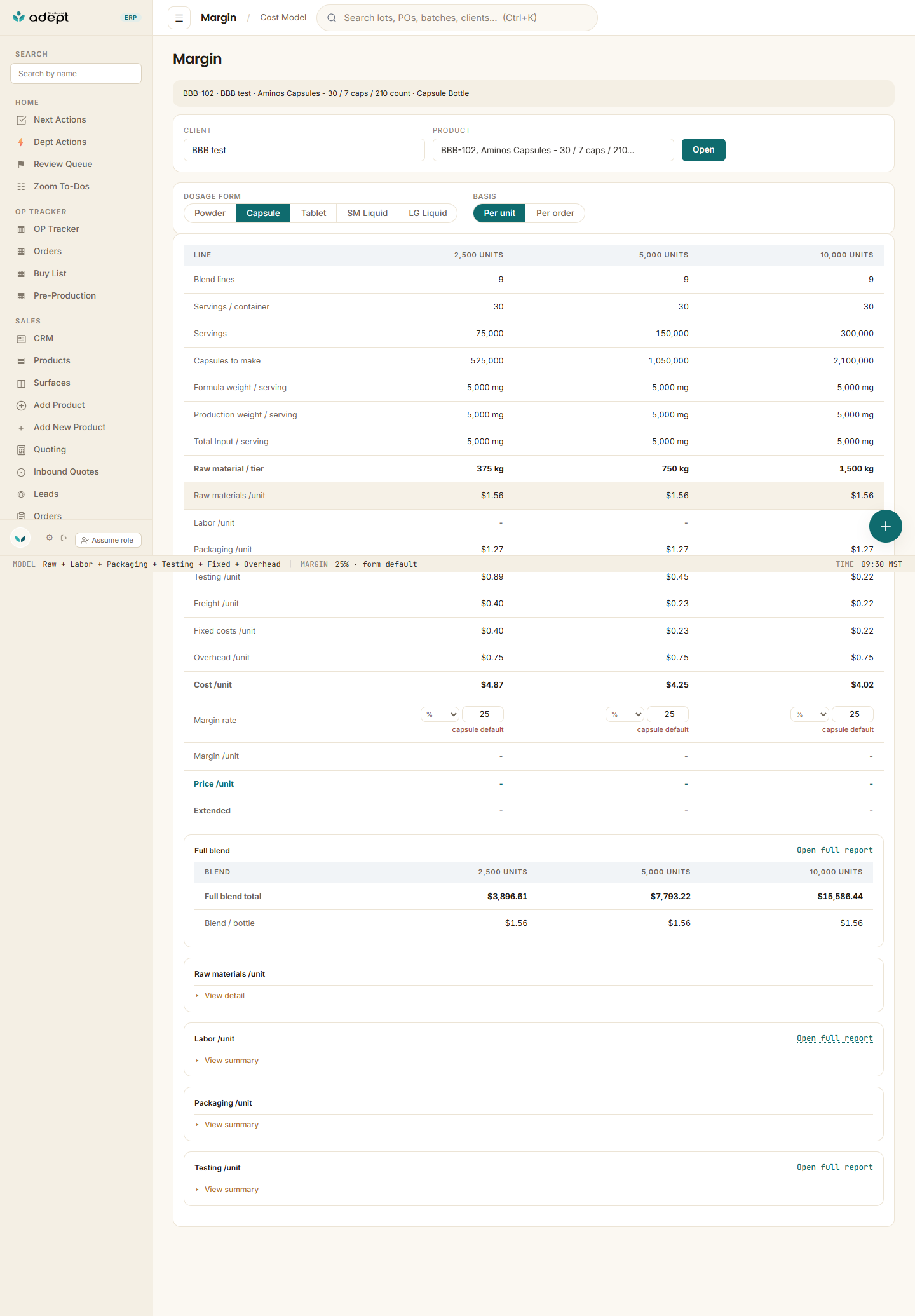Click the leaf avatar at sidebar bottom
Image resolution: width=915 pixels, height=1316 pixels.
[x=20, y=538]
